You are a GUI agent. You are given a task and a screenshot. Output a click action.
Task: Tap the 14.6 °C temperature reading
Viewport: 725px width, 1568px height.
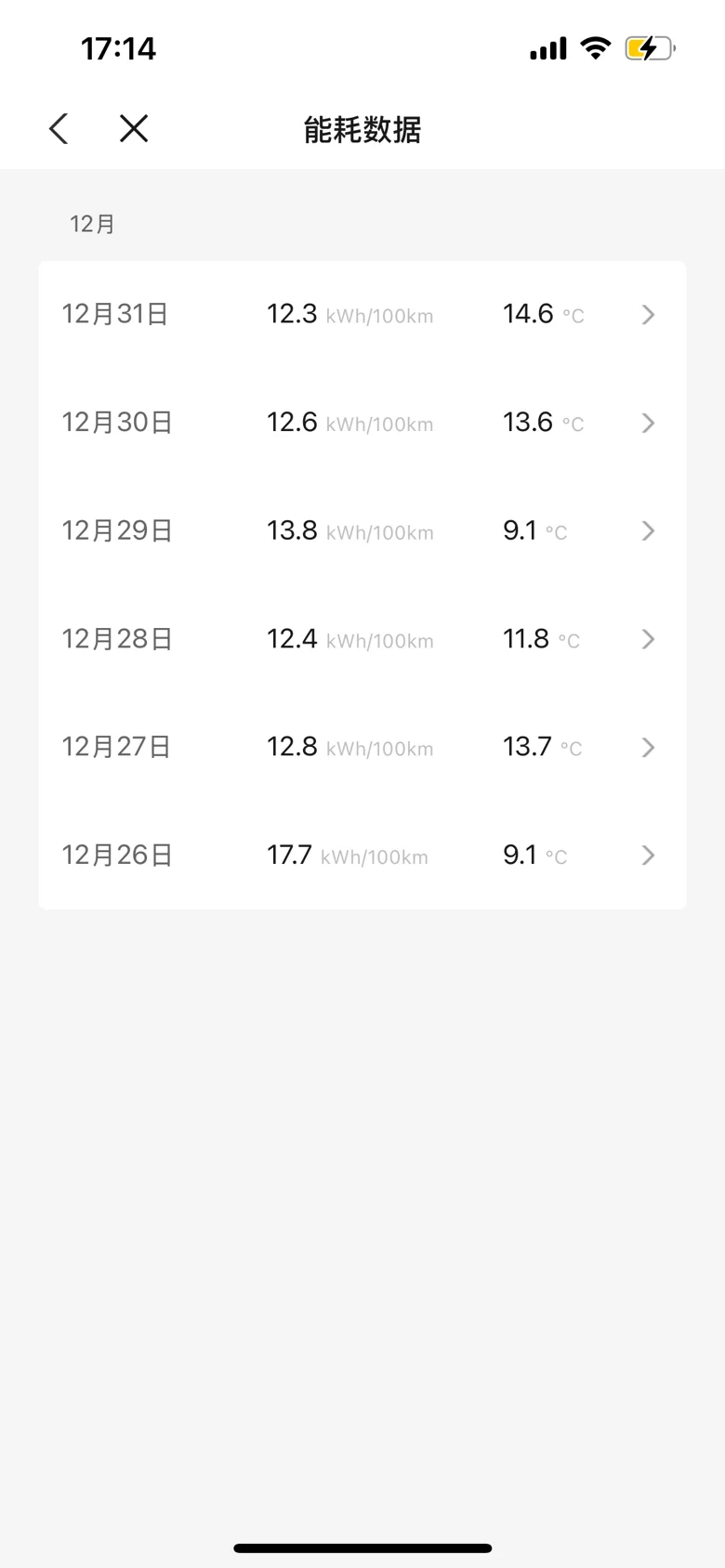pos(543,314)
